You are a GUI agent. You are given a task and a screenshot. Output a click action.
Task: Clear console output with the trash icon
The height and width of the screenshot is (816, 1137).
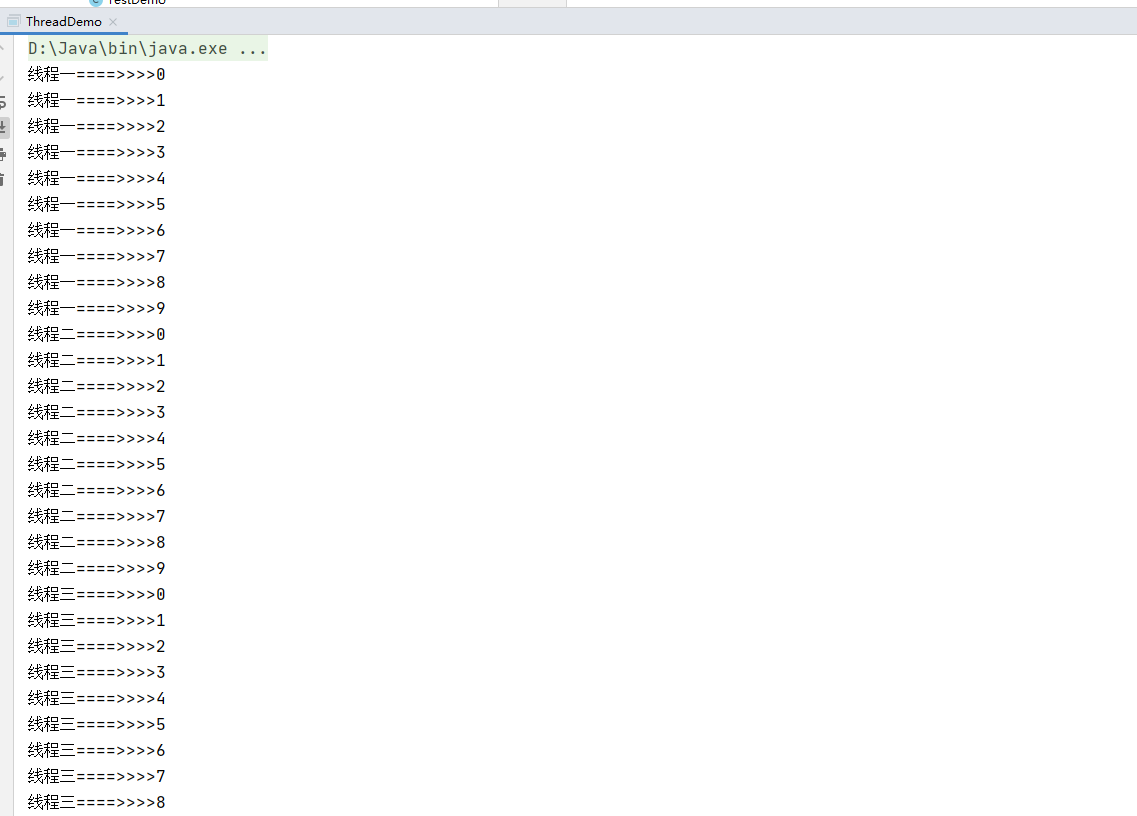6,180
